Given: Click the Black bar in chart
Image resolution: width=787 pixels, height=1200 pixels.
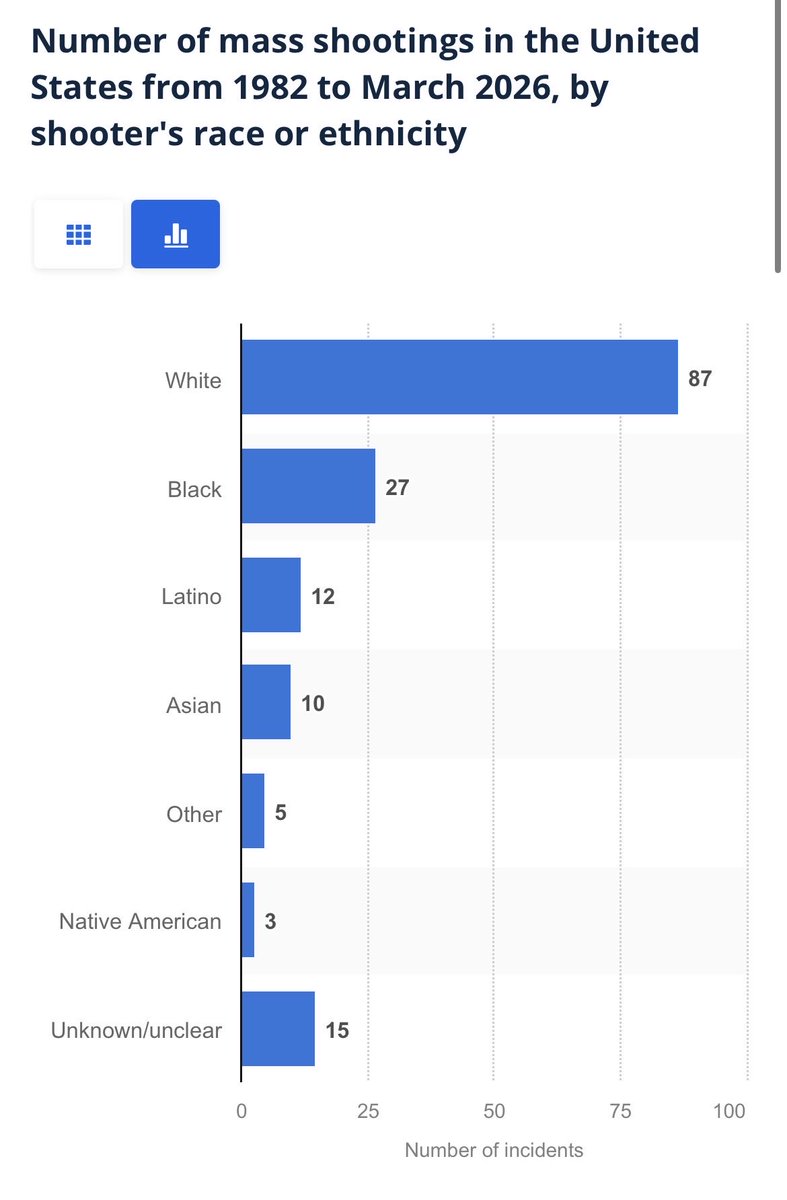Looking at the screenshot, I should point(308,486).
